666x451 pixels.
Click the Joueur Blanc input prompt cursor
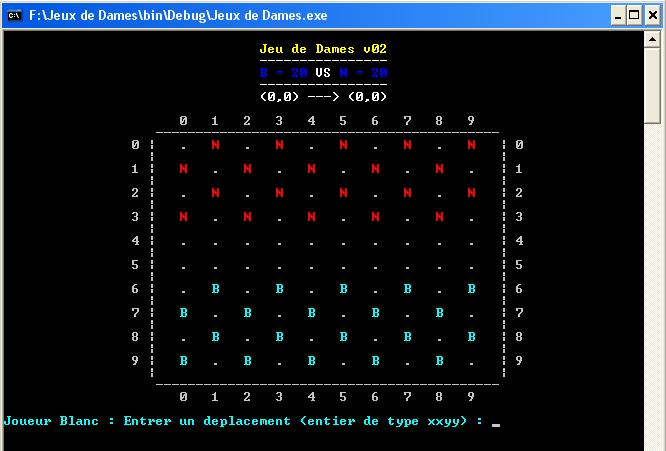496,425
